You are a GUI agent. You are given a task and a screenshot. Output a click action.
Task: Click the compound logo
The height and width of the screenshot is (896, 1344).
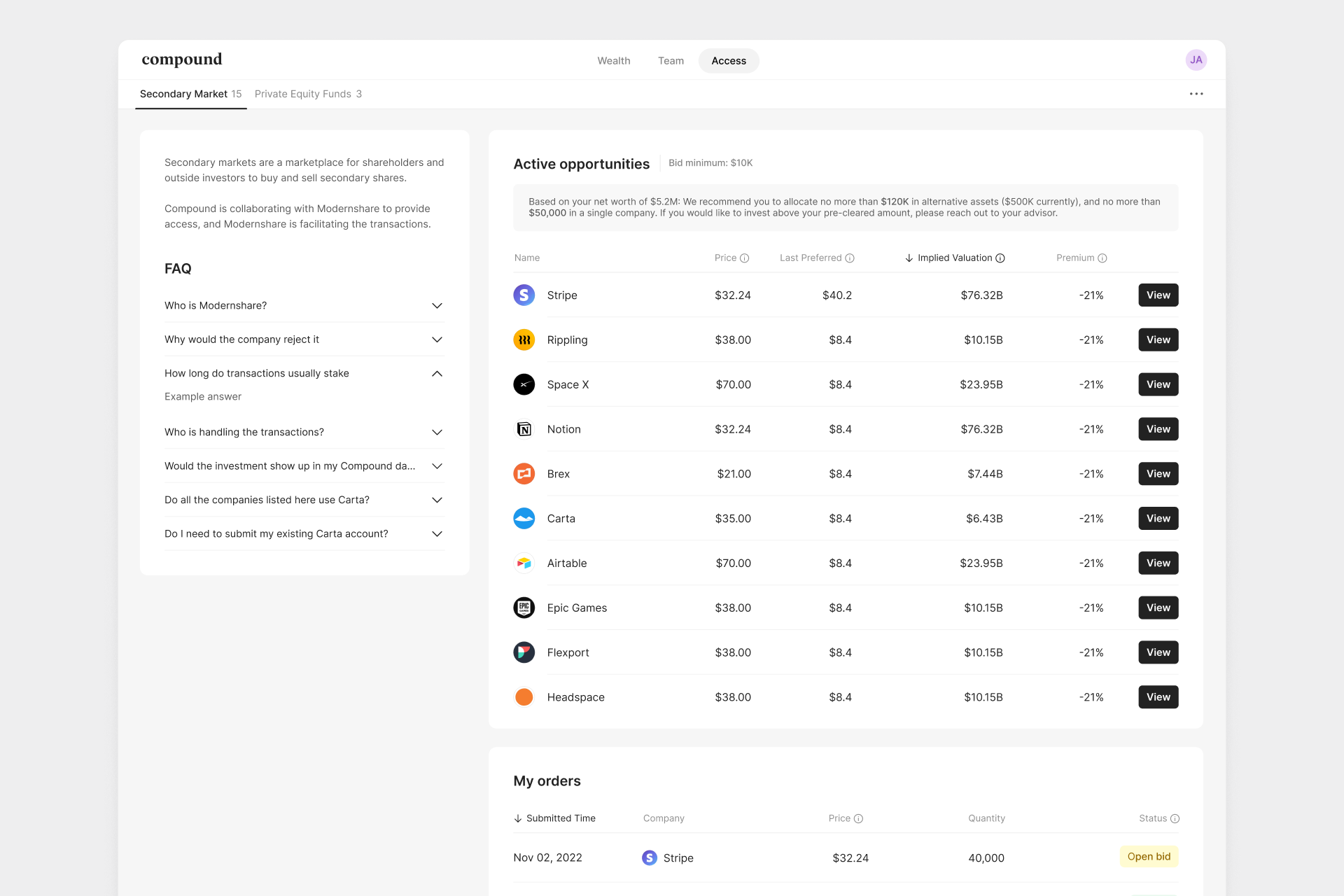click(x=182, y=59)
